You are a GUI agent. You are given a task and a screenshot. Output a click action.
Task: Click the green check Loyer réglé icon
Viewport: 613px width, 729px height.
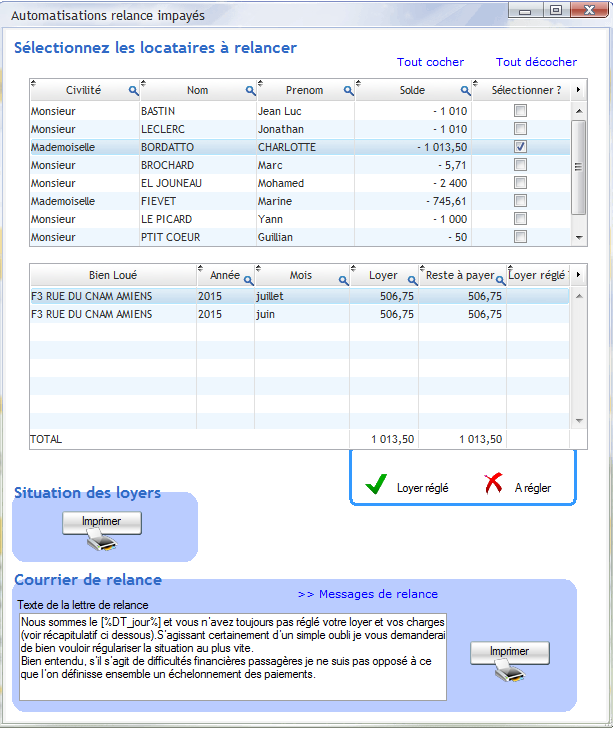pos(376,484)
